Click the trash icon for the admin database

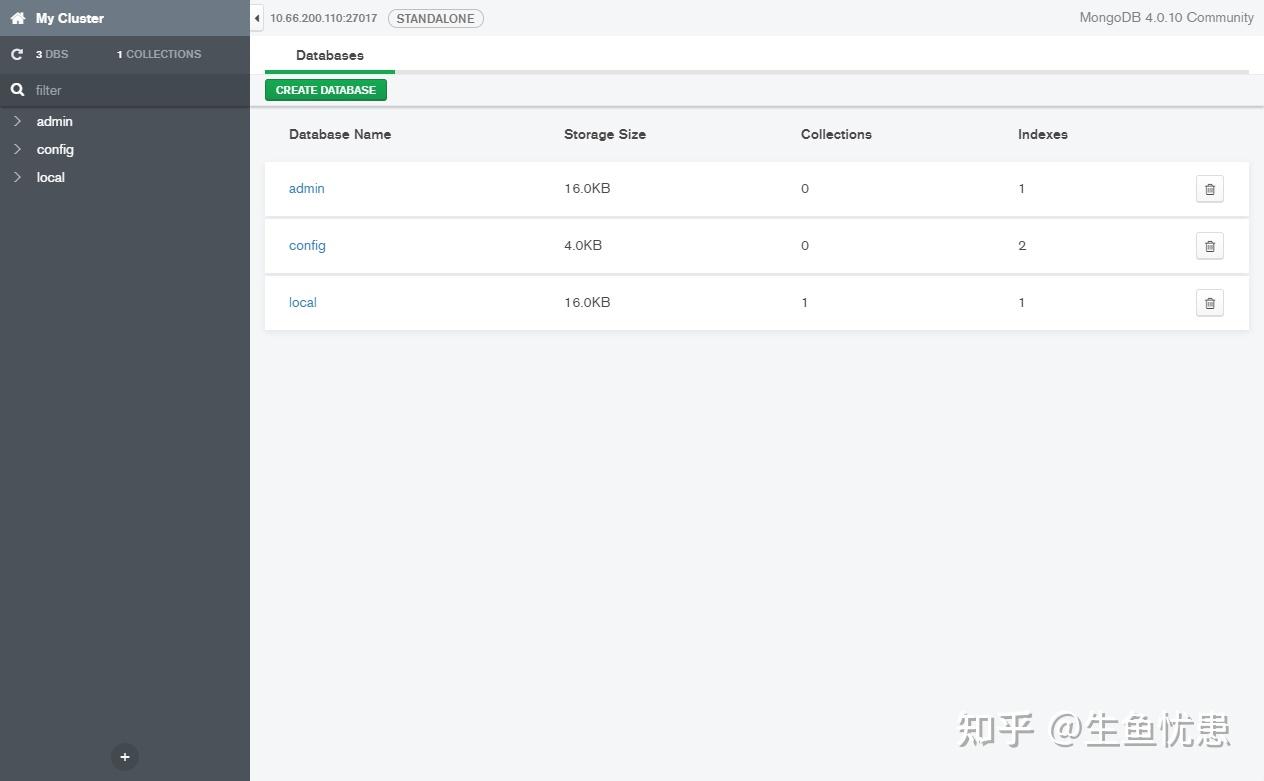pyautogui.click(x=1209, y=188)
